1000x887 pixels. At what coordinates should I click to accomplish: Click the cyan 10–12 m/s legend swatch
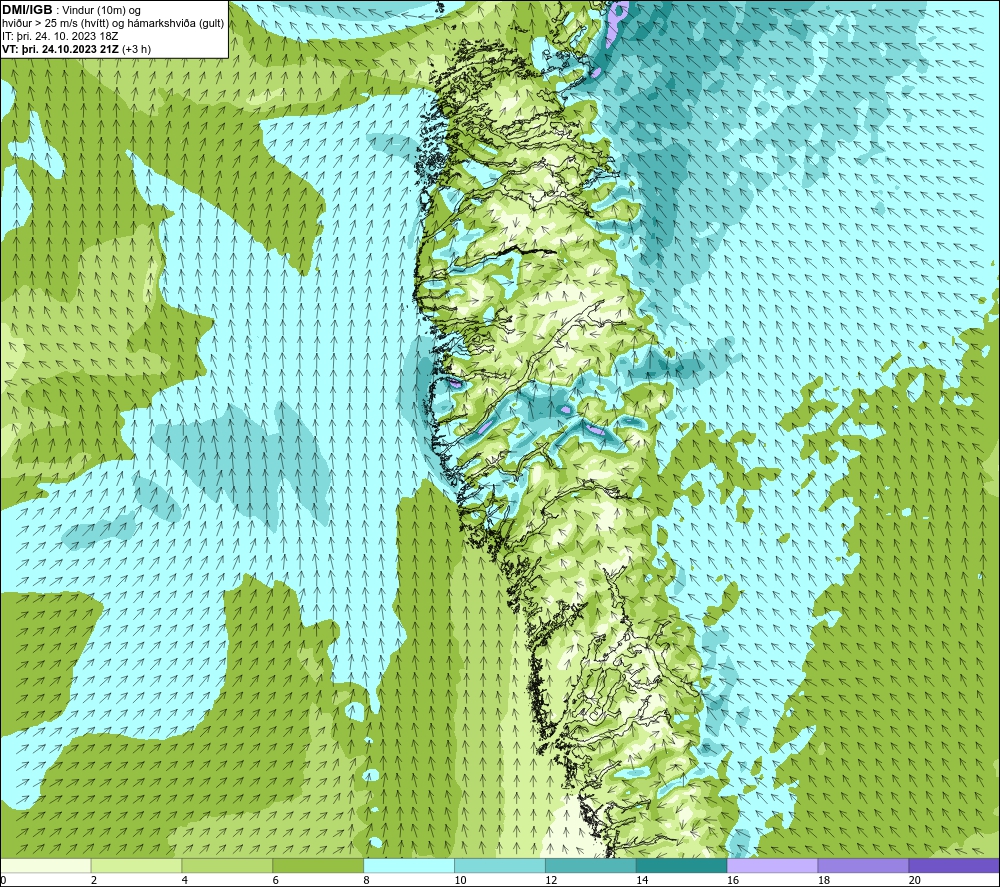coord(499,865)
